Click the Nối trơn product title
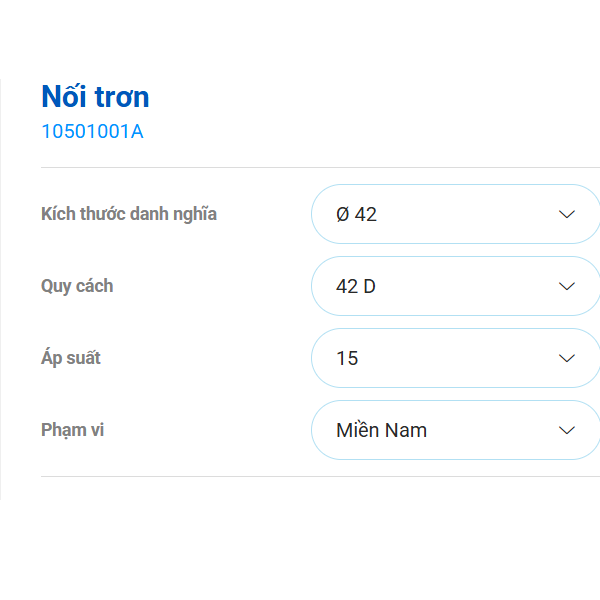This screenshot has width=600, height=600. 95,97
